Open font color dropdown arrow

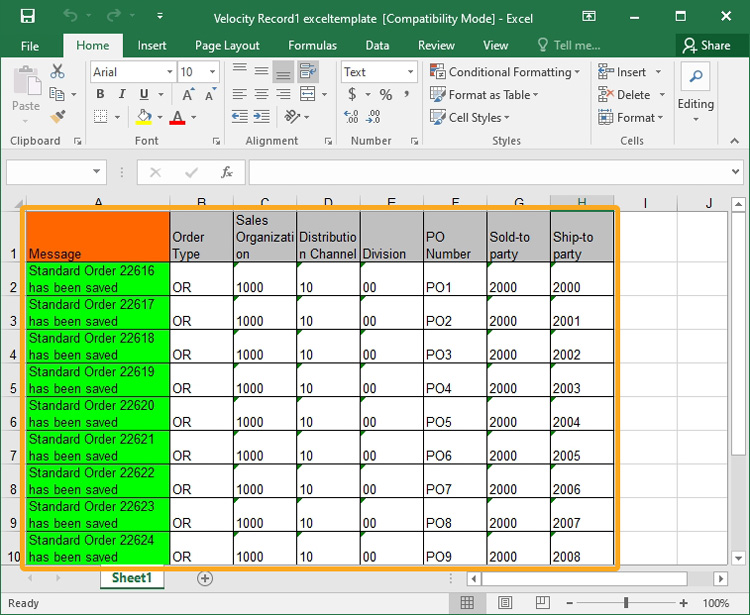194,117
